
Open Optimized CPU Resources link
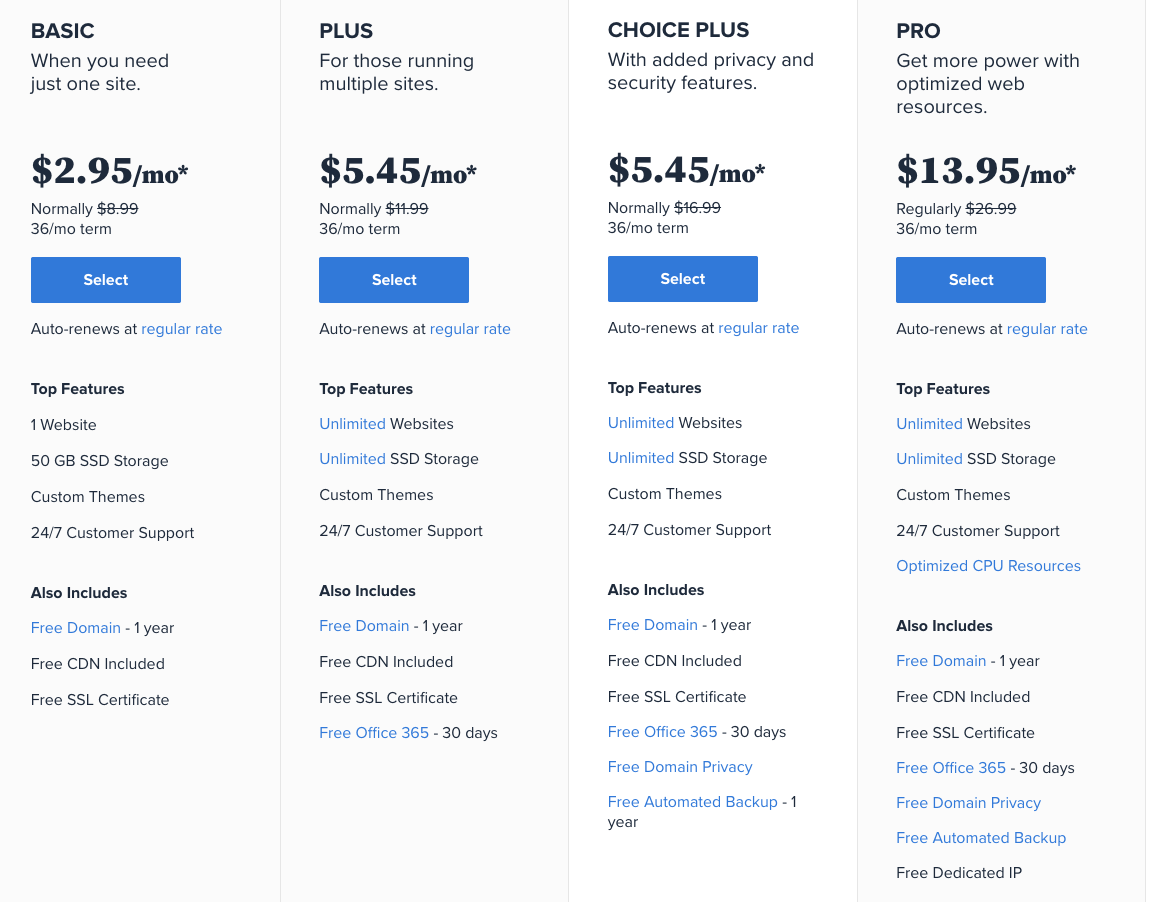coord(988,566)
